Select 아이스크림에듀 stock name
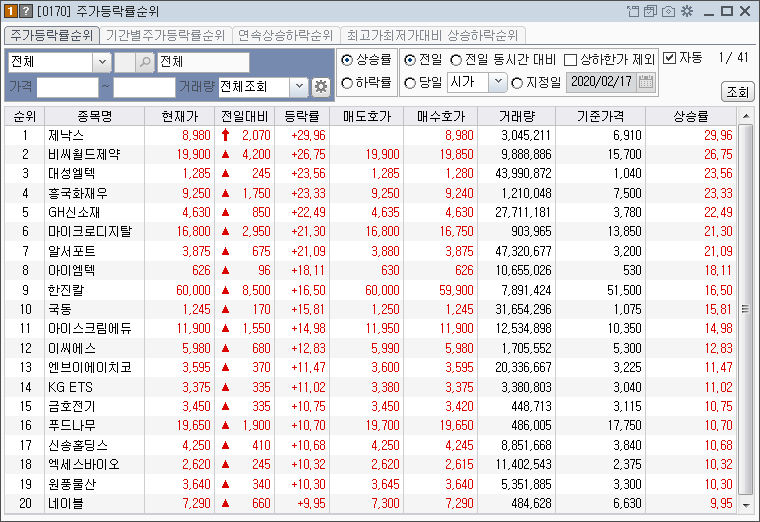Viewport: 760px width, 522px height. [x=90, y=329]
